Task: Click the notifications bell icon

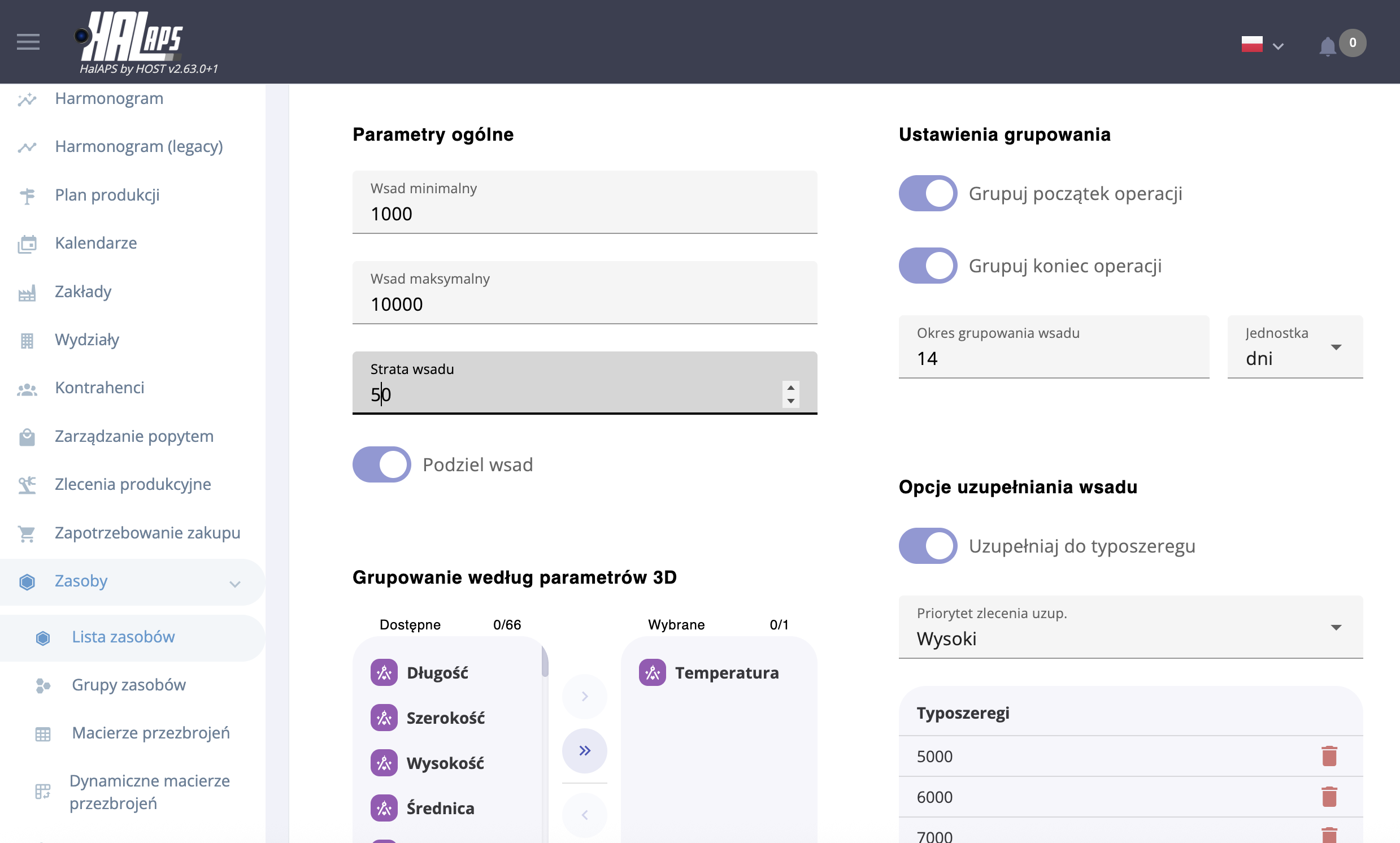Action: click(x=1327, y=46)
